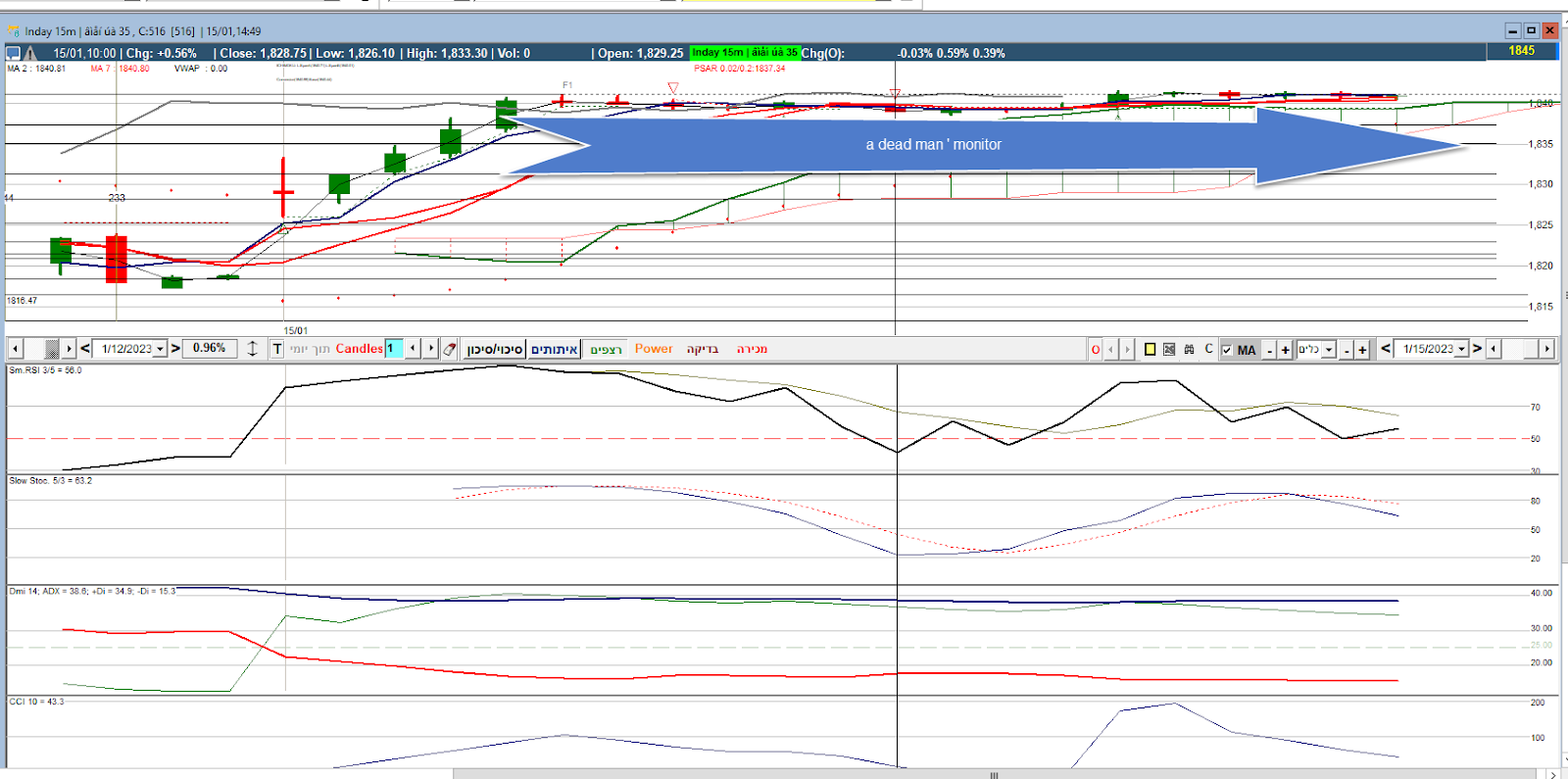Screen dimensions: 1568x779
Task: Decrease the Candles count with left arrow
Action: 413,349
